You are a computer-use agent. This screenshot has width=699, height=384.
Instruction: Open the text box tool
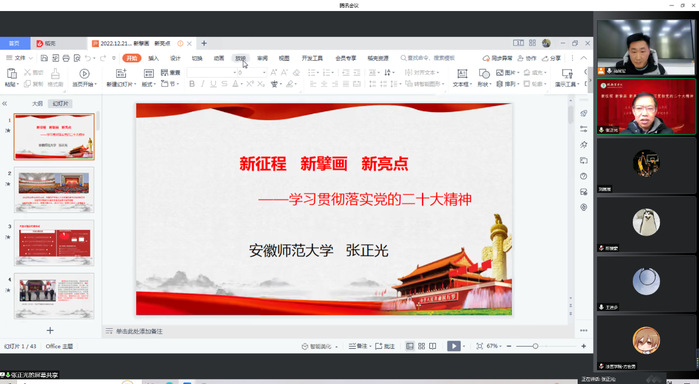(462, 74)
